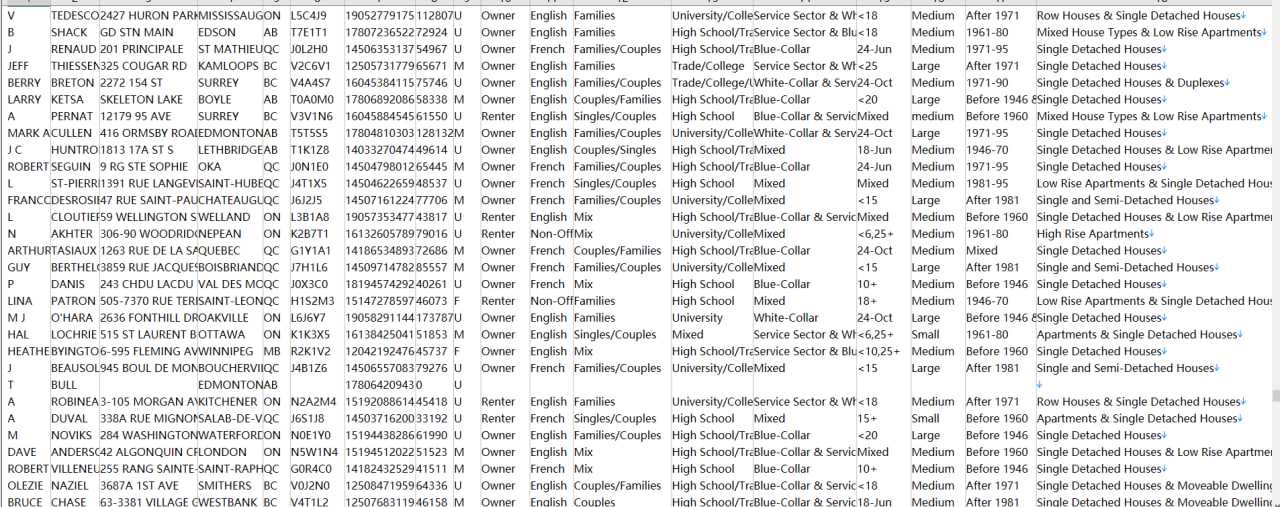This screenshot has height=507, width=1280.
Task: Click the Trade/College education cell
Action: [x=711, y=66]
